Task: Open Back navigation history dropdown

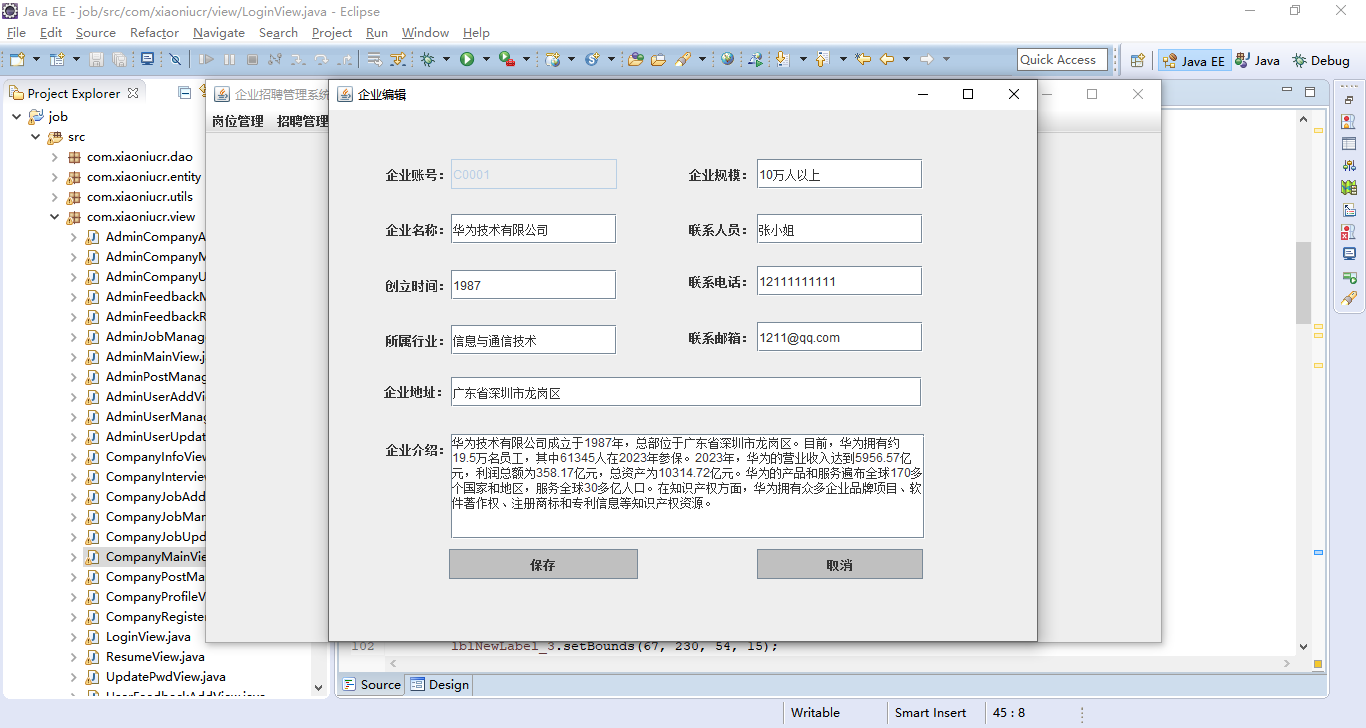Action: click(x=906, y=59)
